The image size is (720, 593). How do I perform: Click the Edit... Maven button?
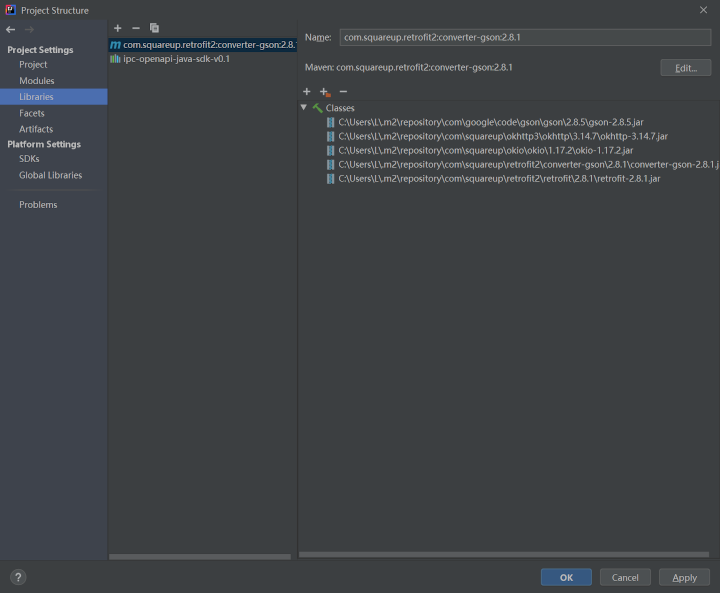tap(686, 68)
